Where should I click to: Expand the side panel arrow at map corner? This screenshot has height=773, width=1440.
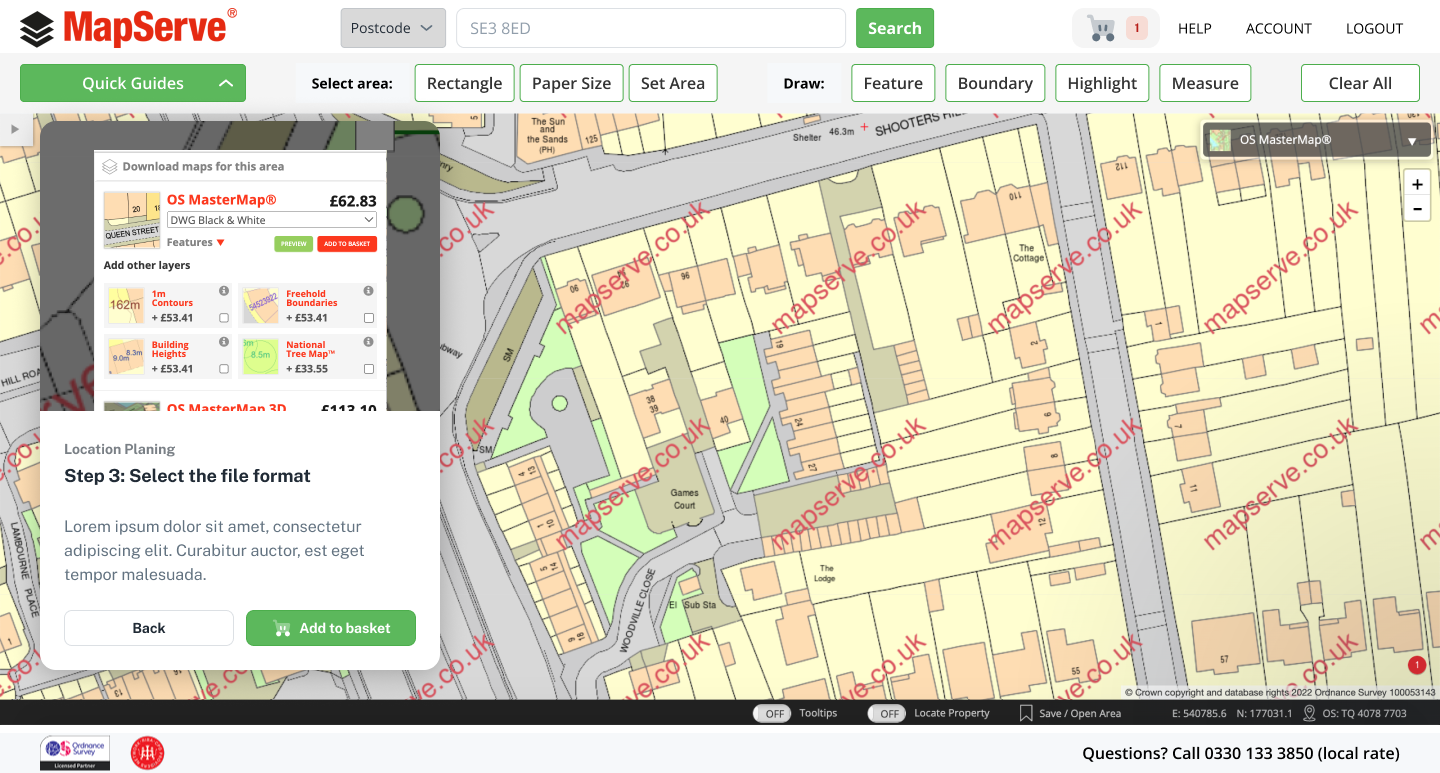(x=14, y=129)
